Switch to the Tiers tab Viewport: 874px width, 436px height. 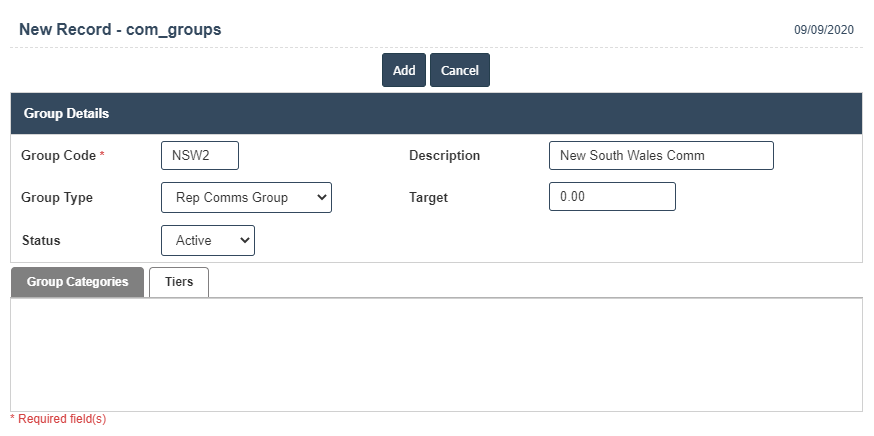179,282
